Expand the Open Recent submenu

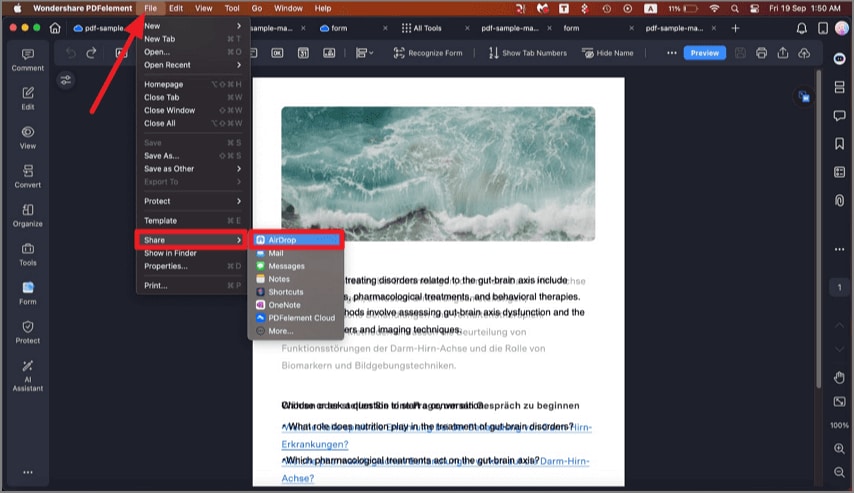192,65
